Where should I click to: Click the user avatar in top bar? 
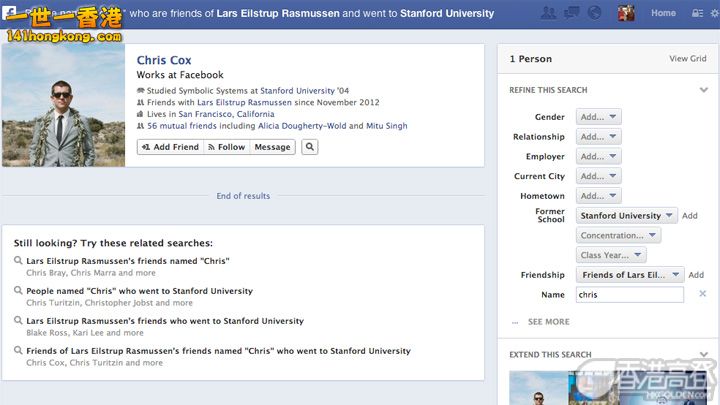point(626,13)
